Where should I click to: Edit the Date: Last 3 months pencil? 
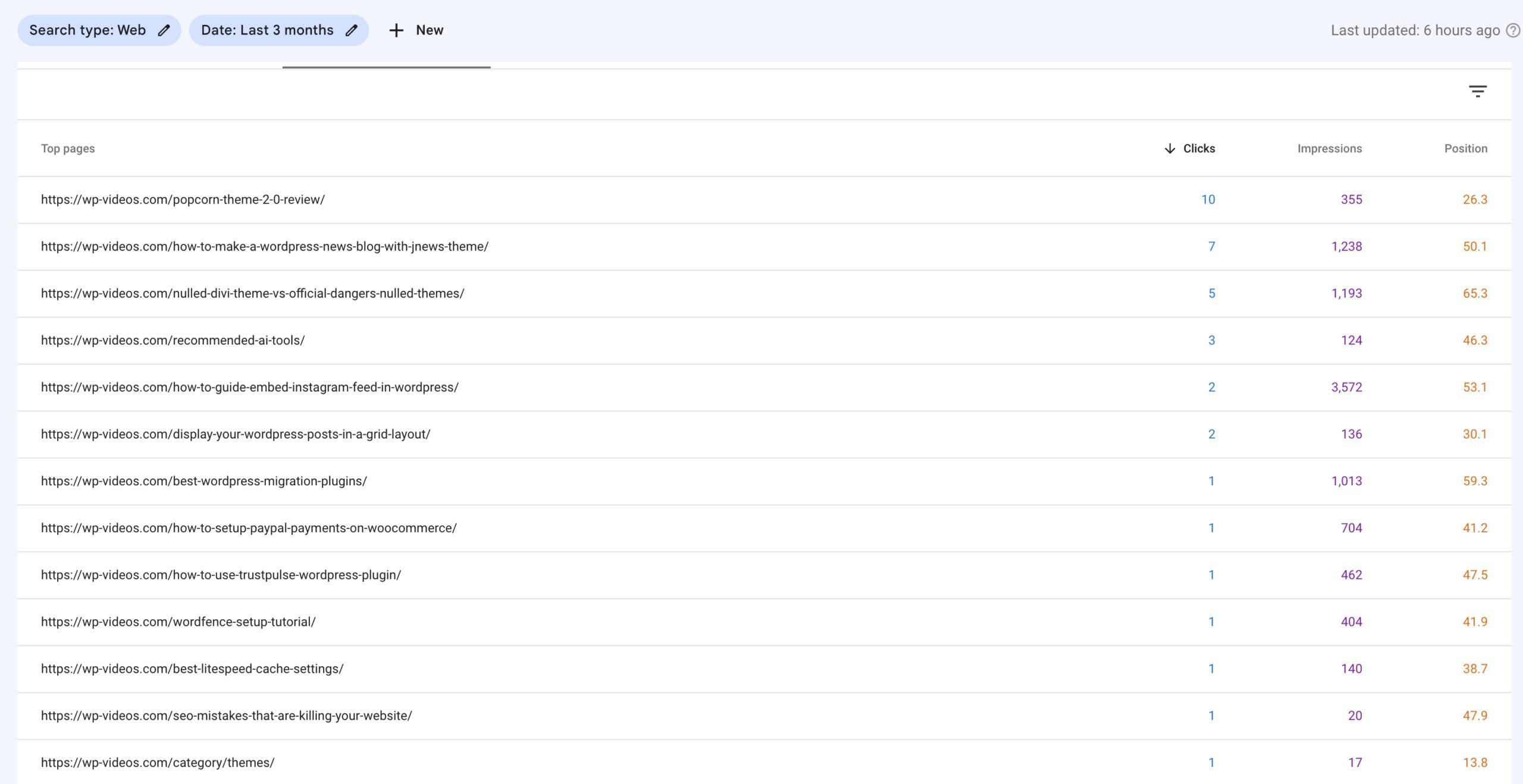[x=352, y=30]
